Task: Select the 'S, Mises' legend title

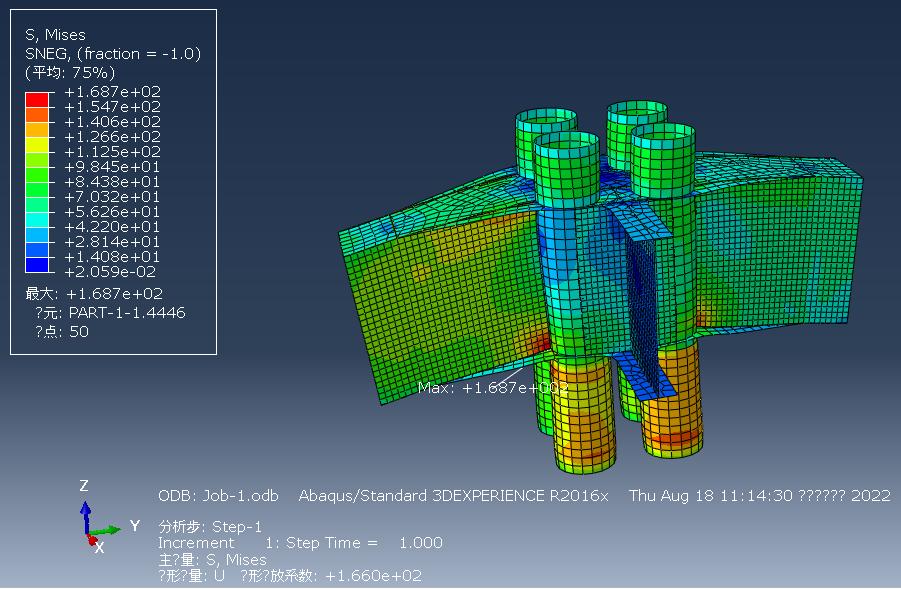Action: [55, 34]
